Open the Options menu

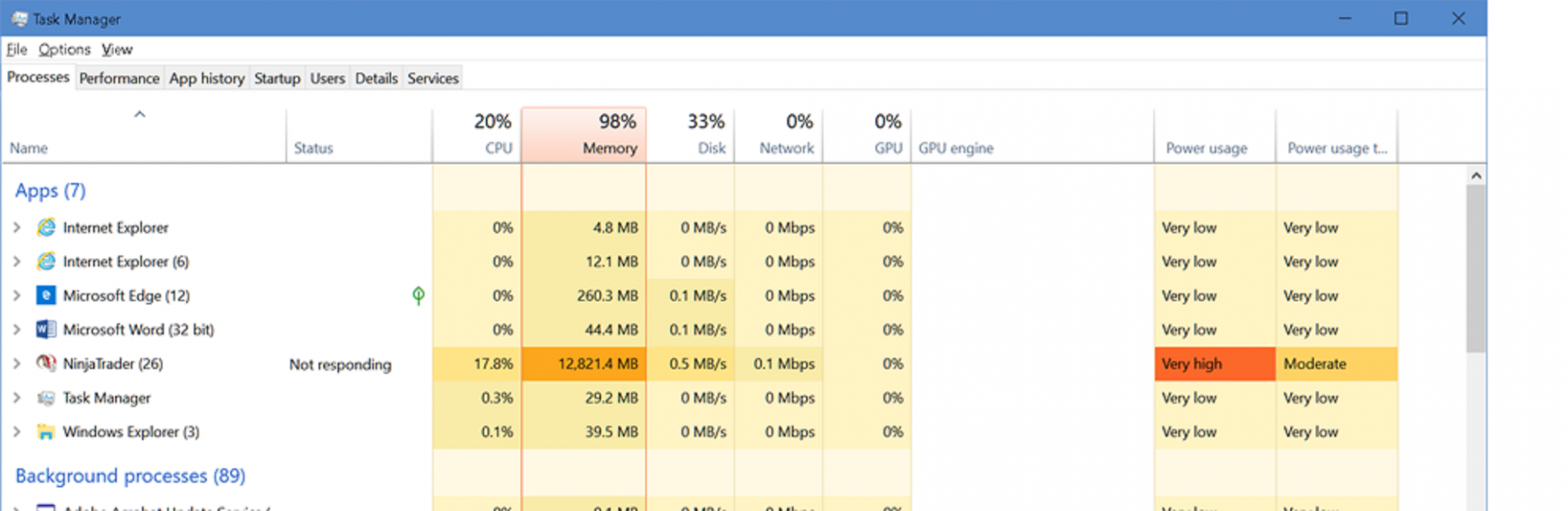click(x=65, y=50)
